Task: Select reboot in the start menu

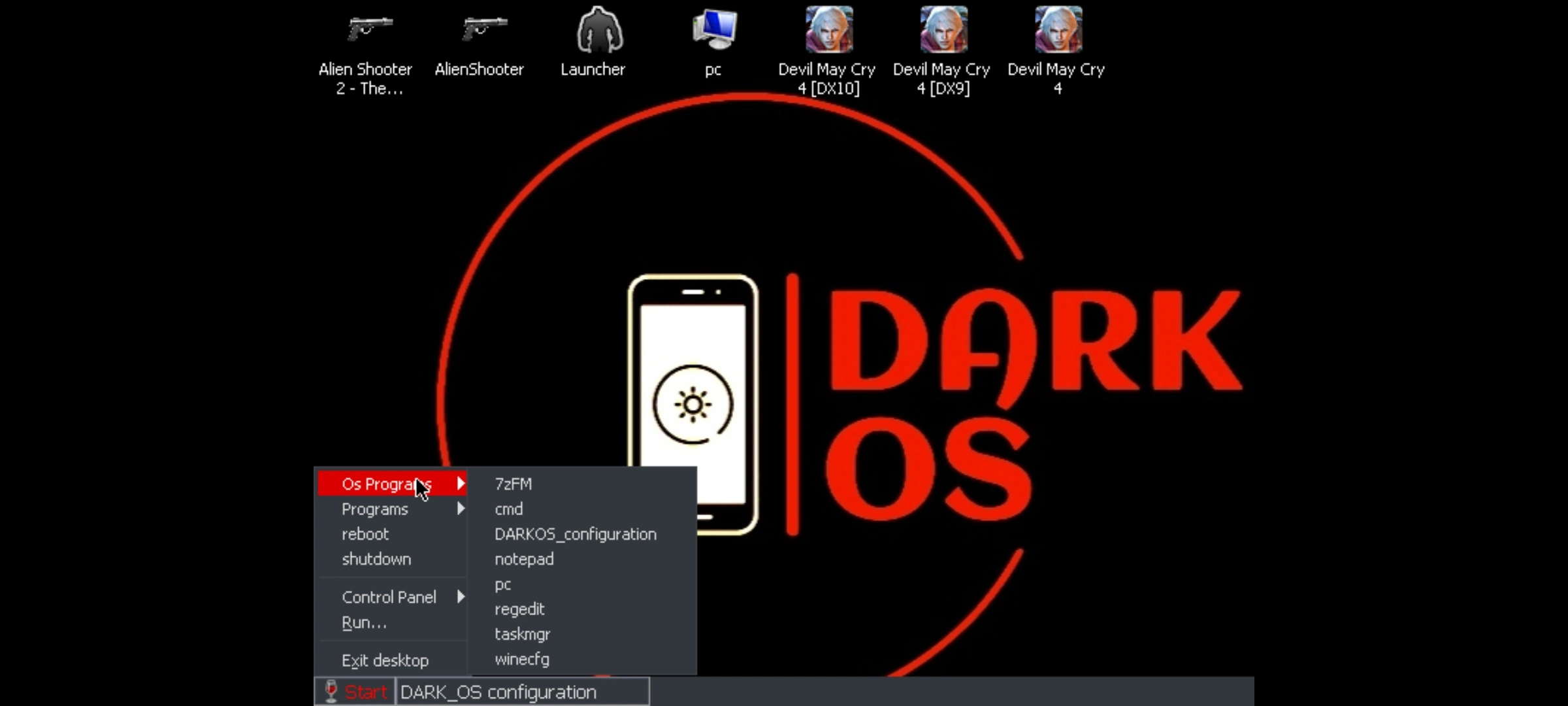Action: [392, 534]
